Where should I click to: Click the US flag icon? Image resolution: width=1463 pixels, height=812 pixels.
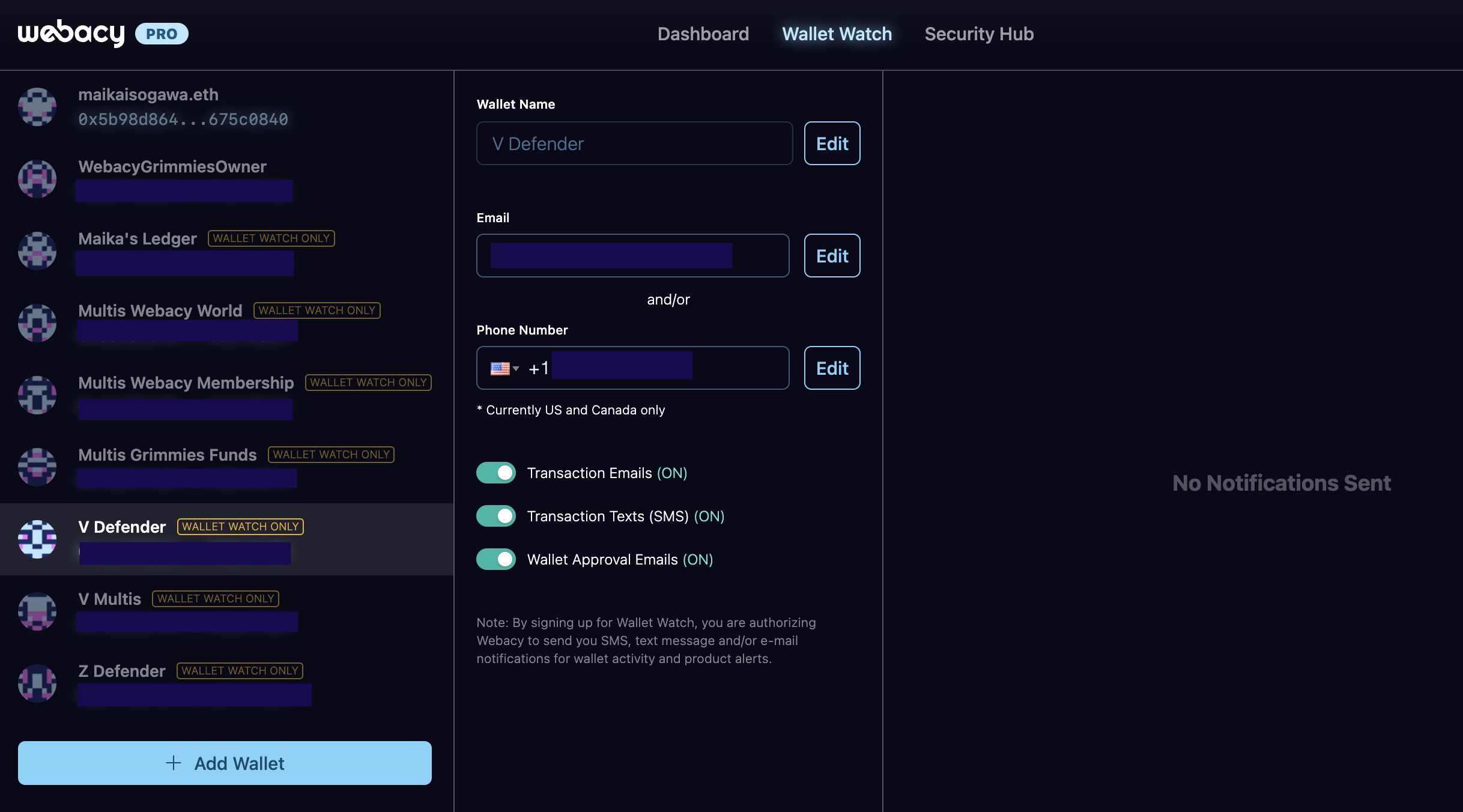coord(500,369)
